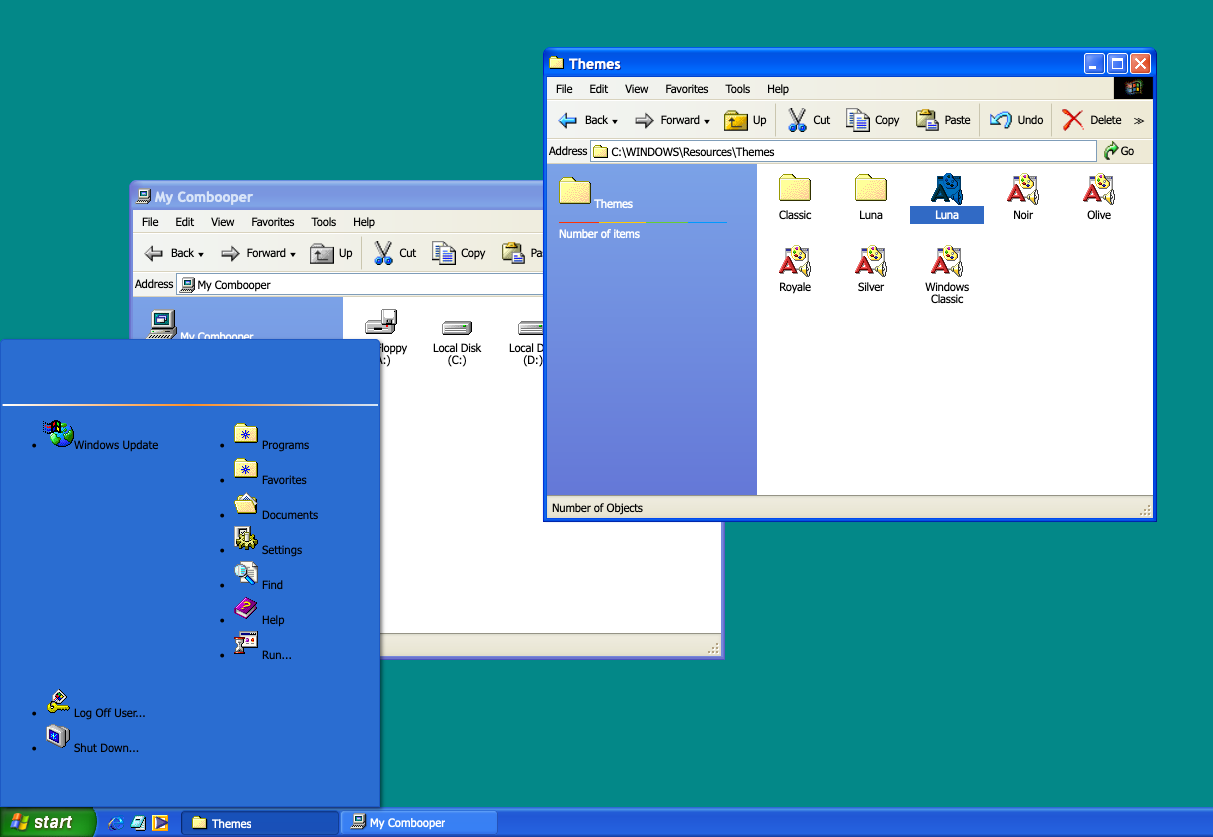
Task: Expand Forward dropdown arrow in Themes window
Action: coord(707,122)
